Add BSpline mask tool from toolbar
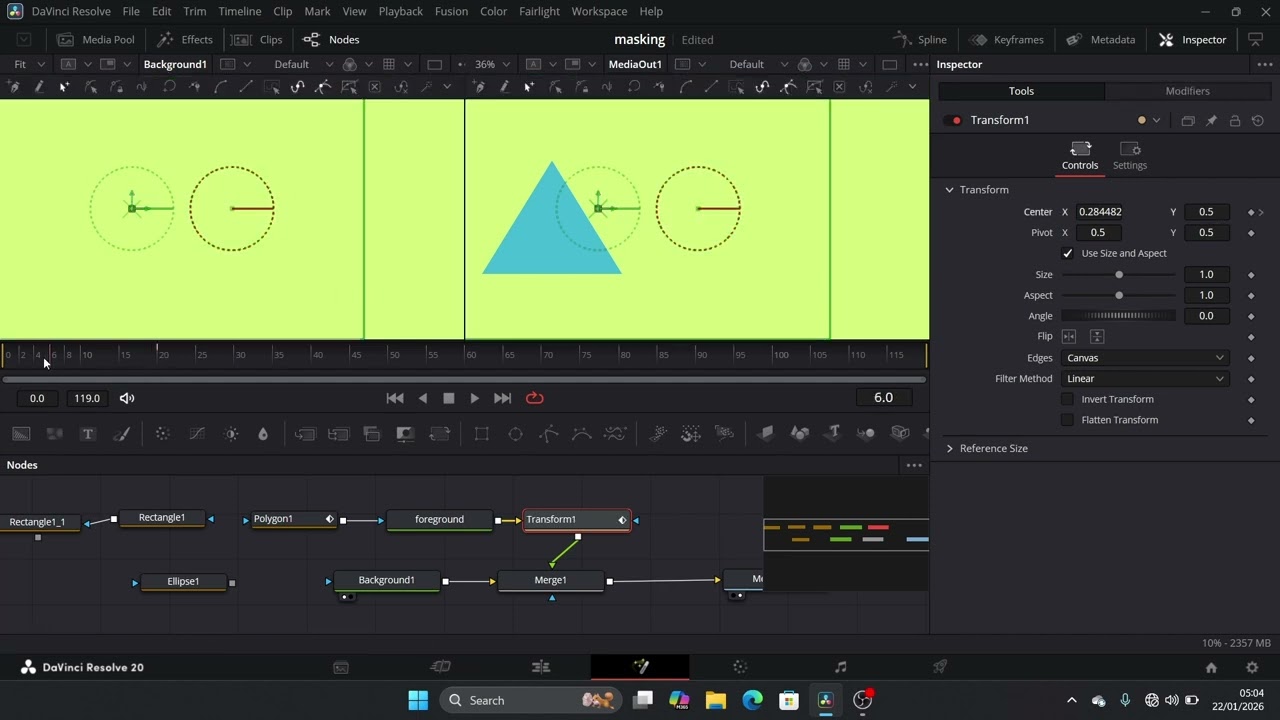 pos(582,433)
